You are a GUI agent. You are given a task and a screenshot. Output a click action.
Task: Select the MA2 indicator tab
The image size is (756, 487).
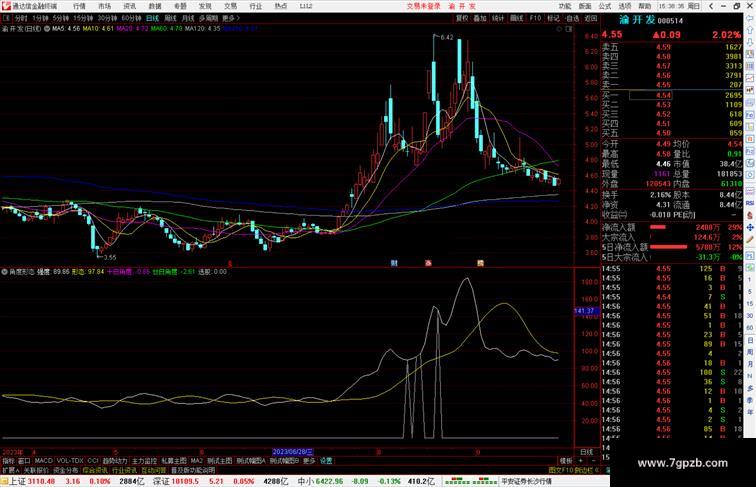click(196, 461)
